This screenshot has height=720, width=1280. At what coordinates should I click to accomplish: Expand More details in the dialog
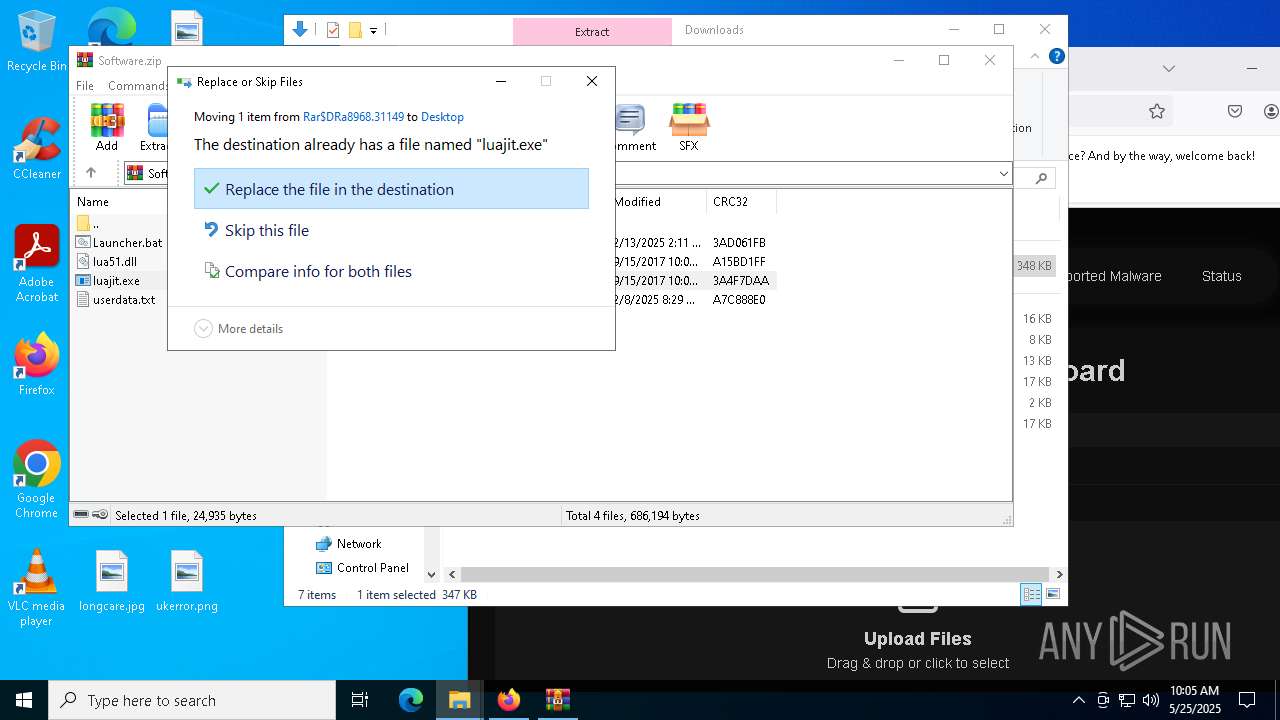tap(238, 328)
